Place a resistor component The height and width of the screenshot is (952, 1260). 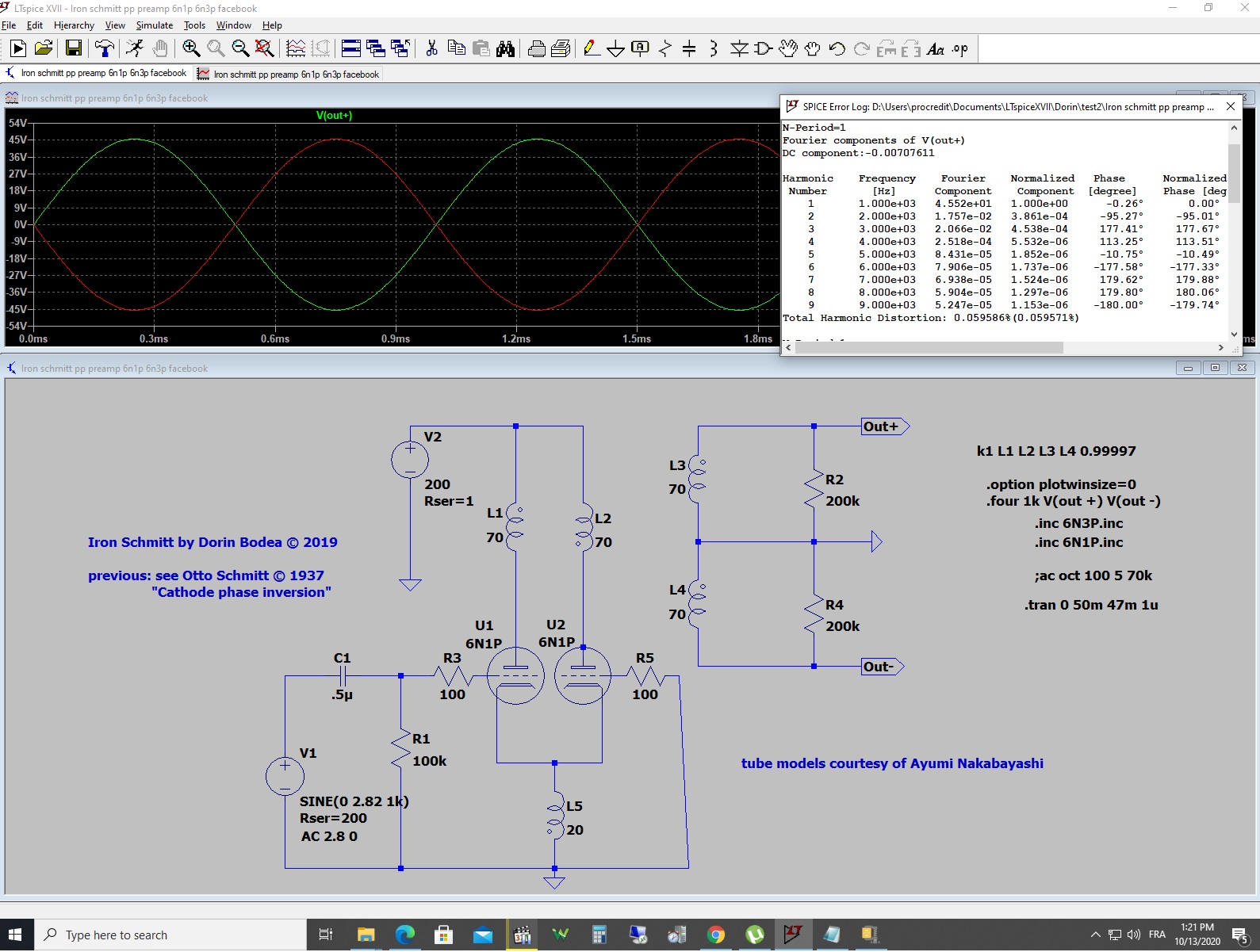[x=664, y=49]
